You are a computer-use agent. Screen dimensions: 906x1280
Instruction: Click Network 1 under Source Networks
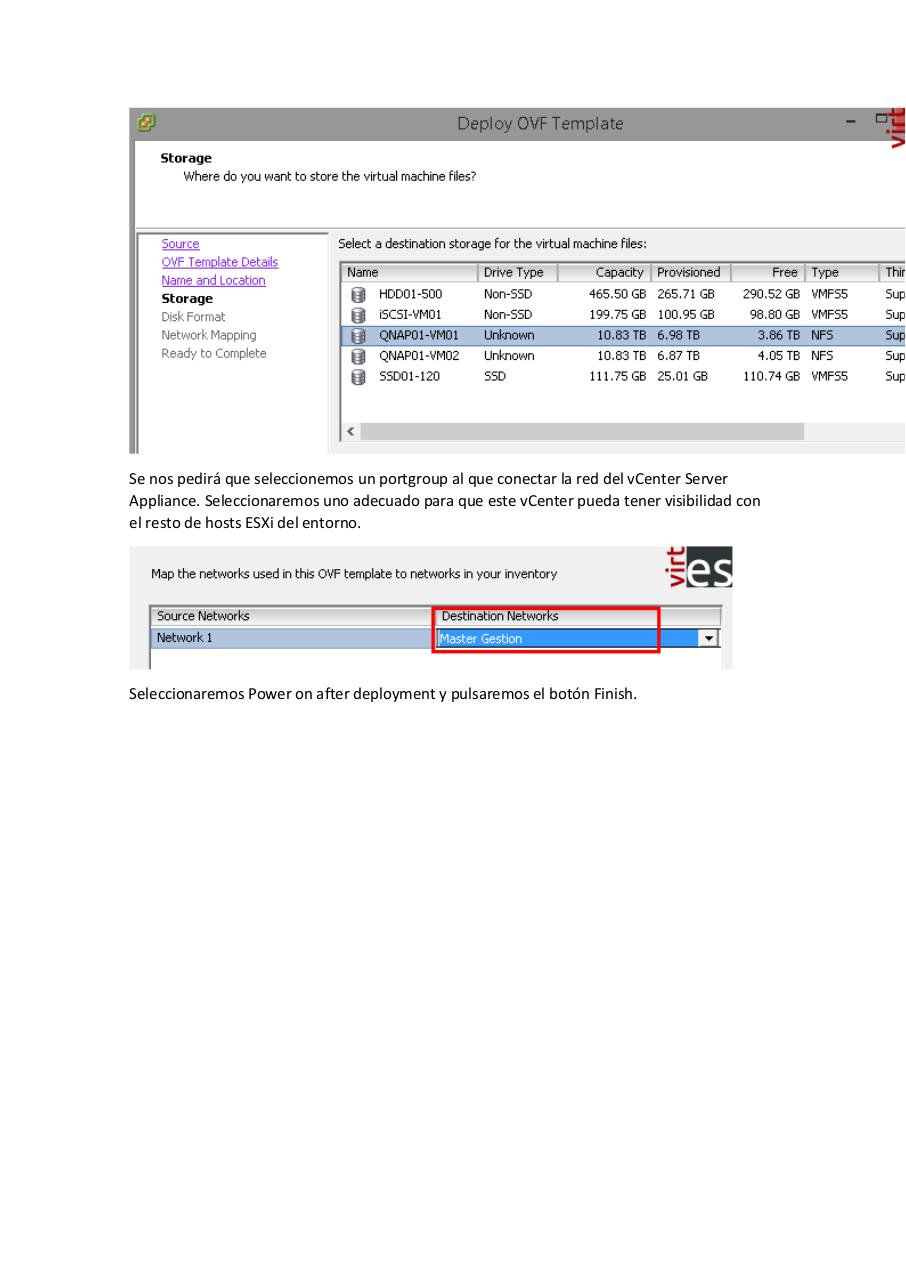(x=184, y=637)
